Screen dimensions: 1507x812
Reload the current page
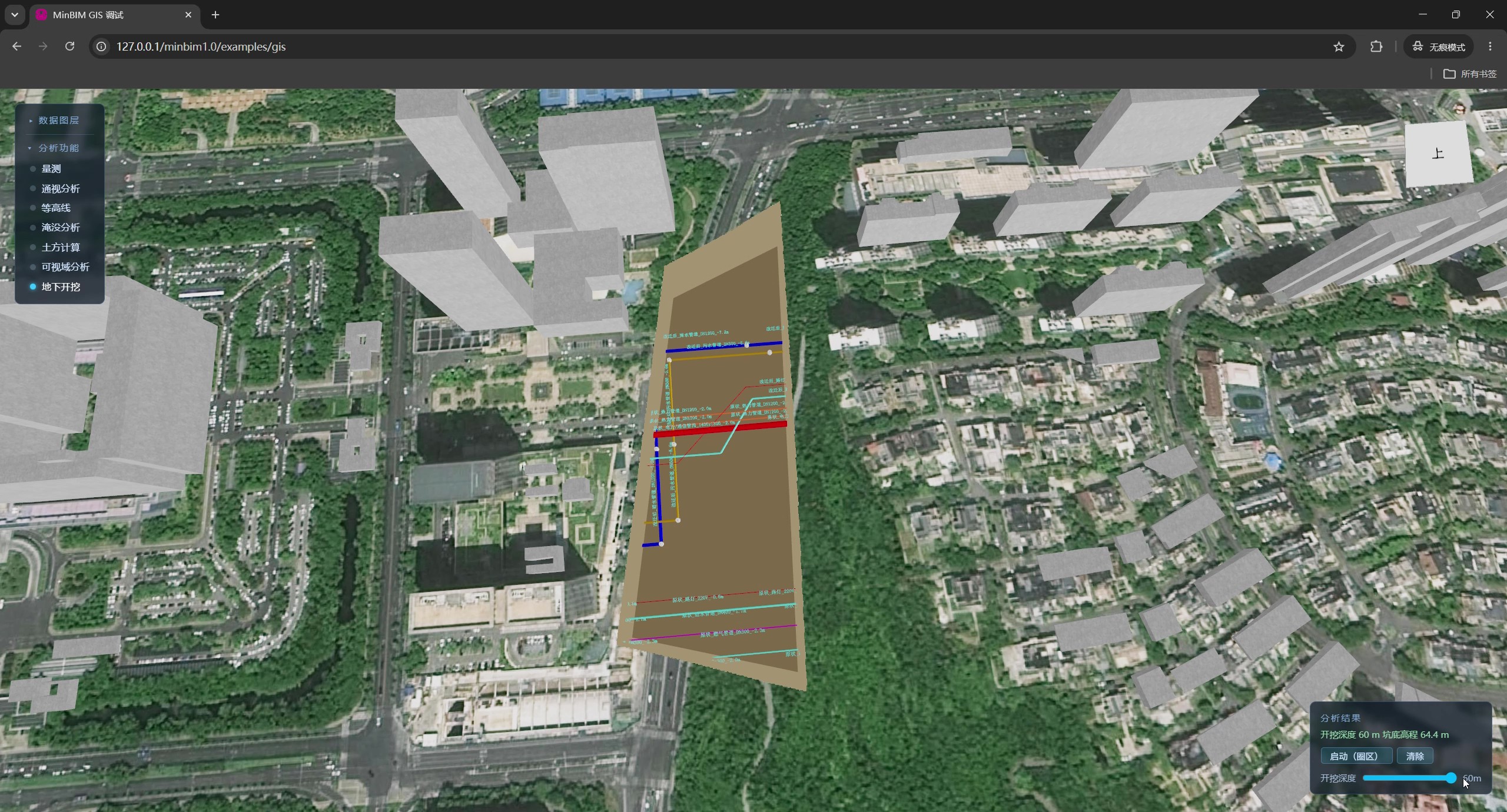[x=69, y=46]
